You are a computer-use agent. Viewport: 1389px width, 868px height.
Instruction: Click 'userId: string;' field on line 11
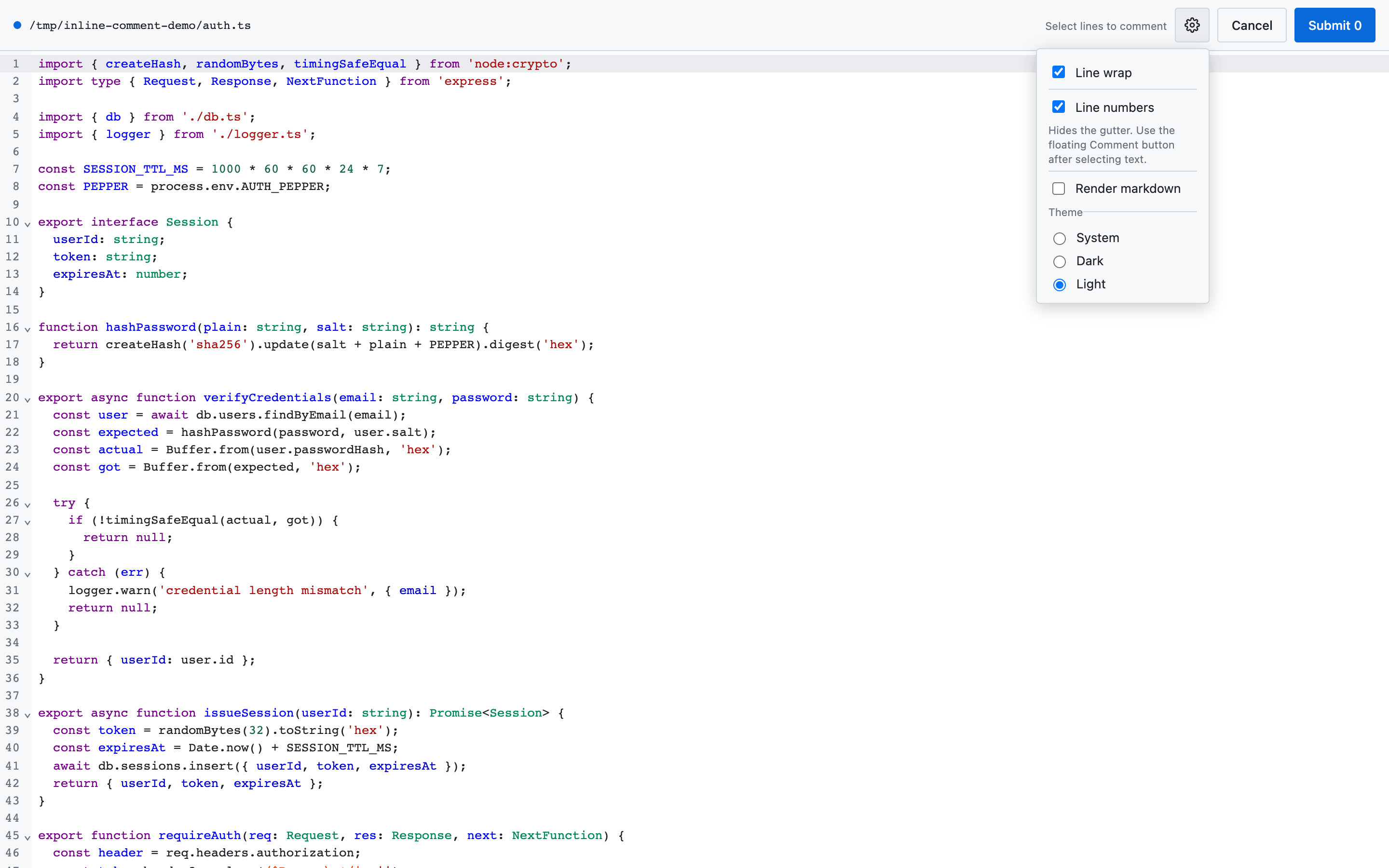click(109, 239)
